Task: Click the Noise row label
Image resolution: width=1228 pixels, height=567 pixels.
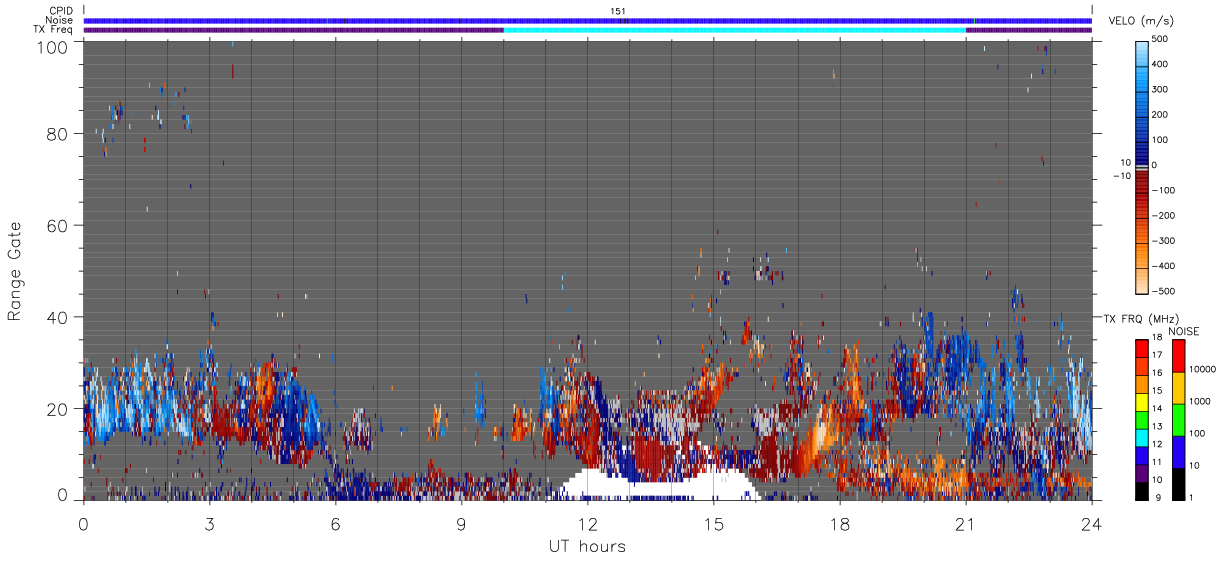Action: 59,20
